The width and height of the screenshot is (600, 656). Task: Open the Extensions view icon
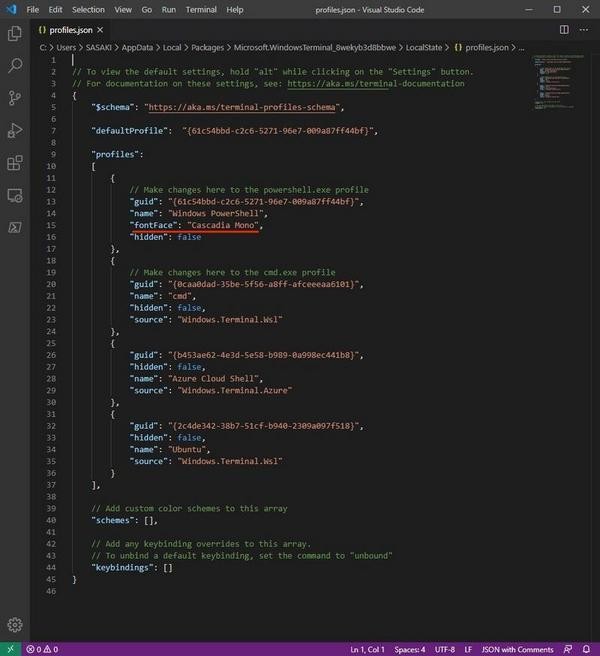[15, 163]
